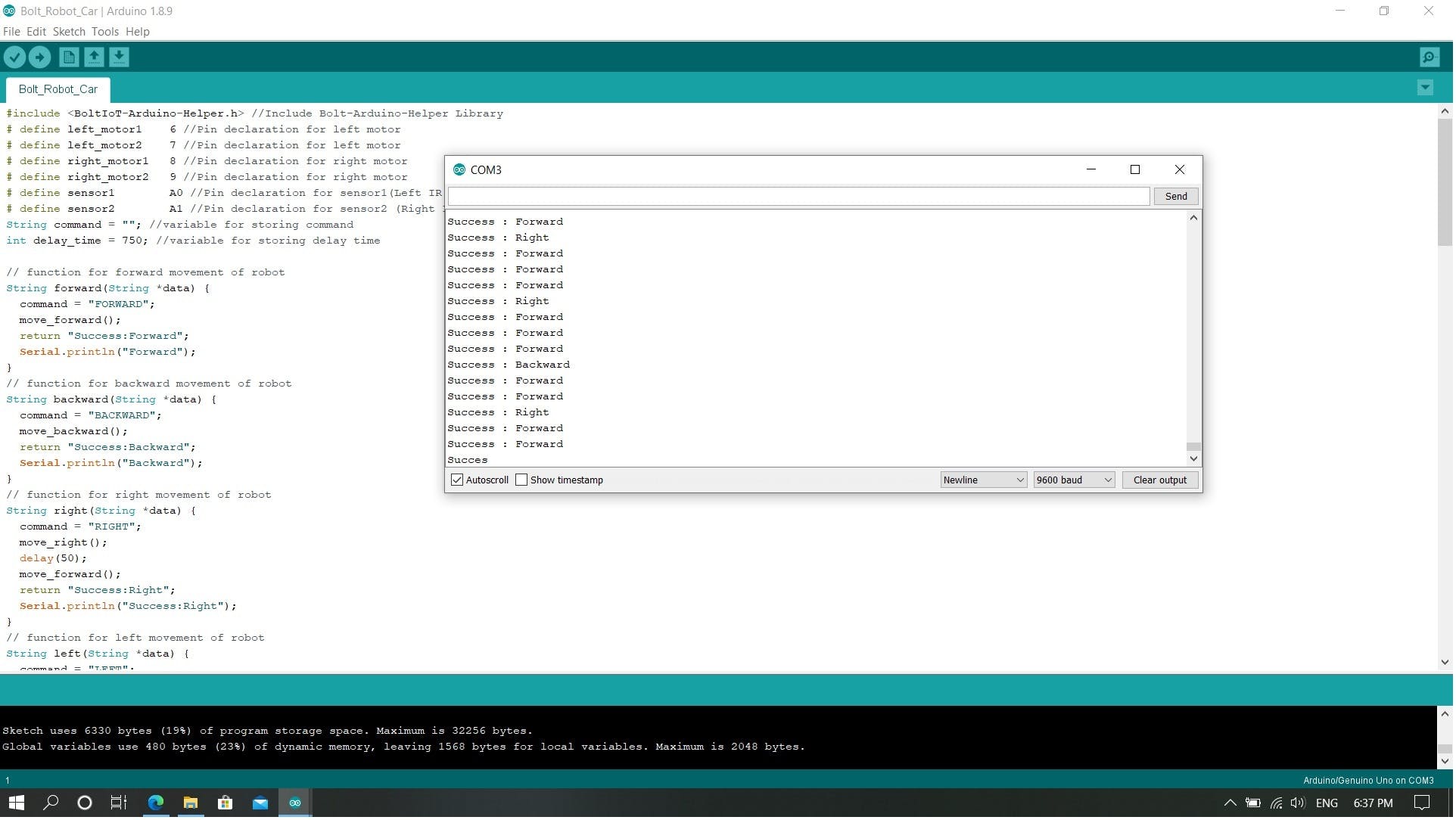Click the code editor scroll-up arrow
1456x820 pixels.
pyautogui.click(x=1445, y=111)
